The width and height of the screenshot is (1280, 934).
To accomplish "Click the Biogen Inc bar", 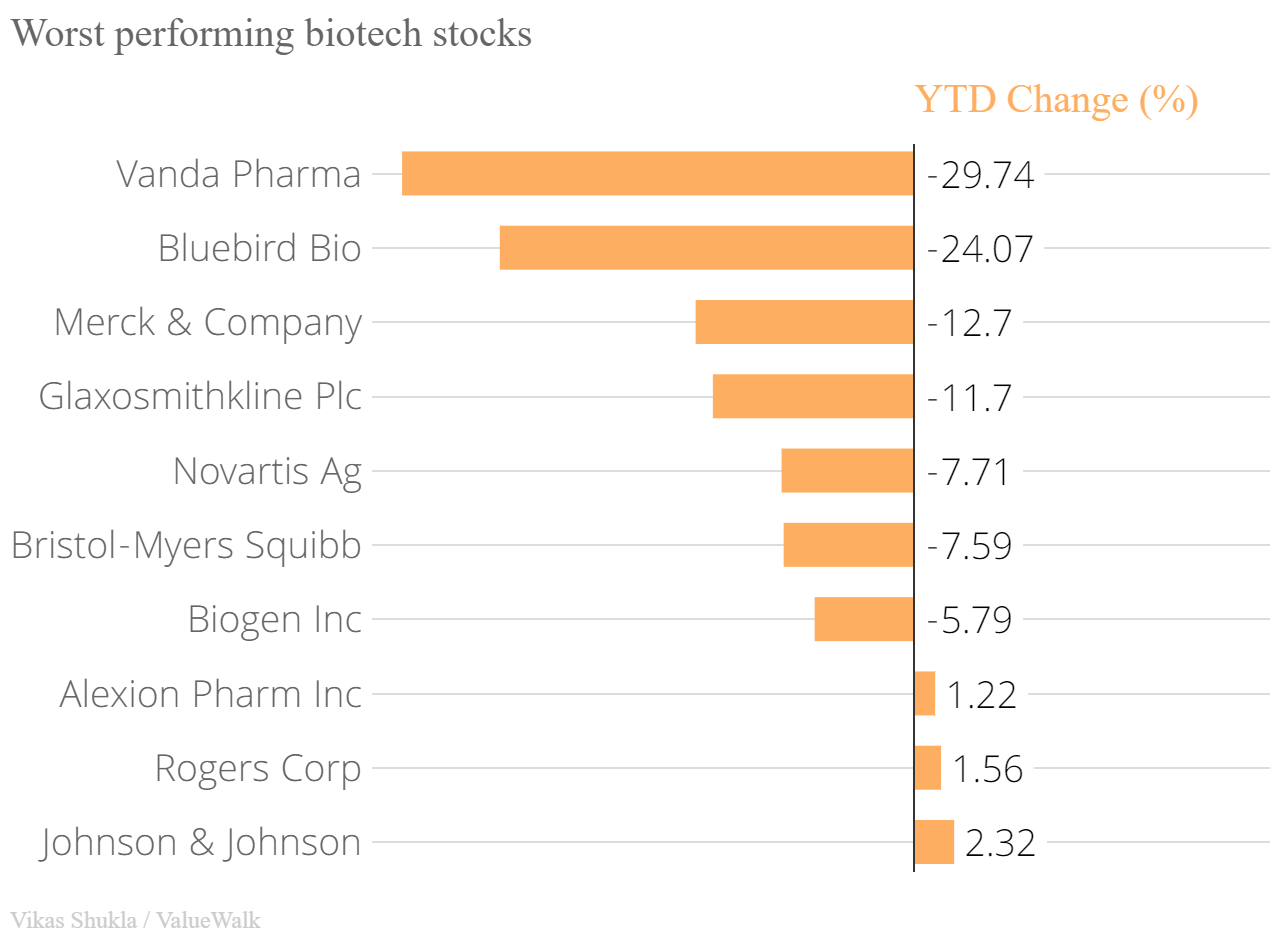I will 864,619.
